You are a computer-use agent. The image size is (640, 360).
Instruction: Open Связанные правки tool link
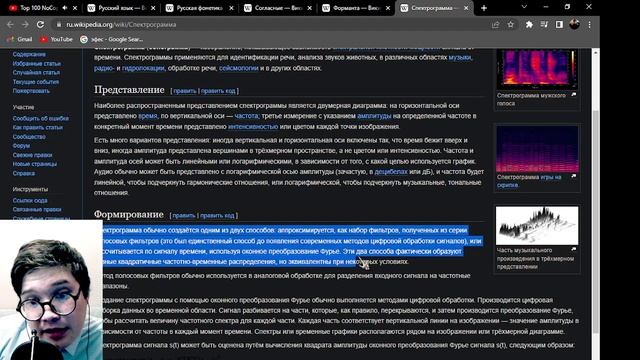click(37, 209)
